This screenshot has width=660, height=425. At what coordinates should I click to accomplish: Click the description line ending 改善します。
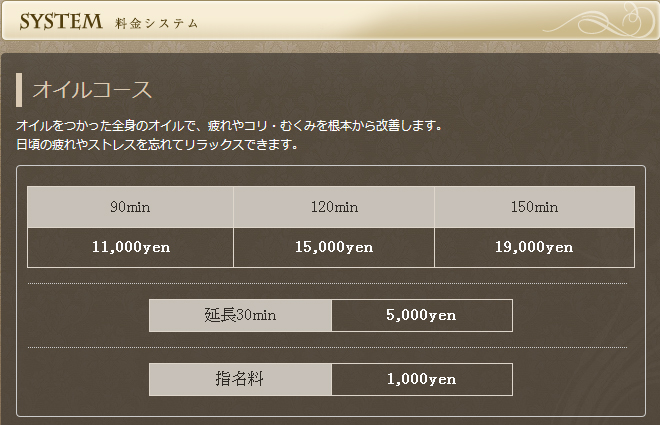229,125
